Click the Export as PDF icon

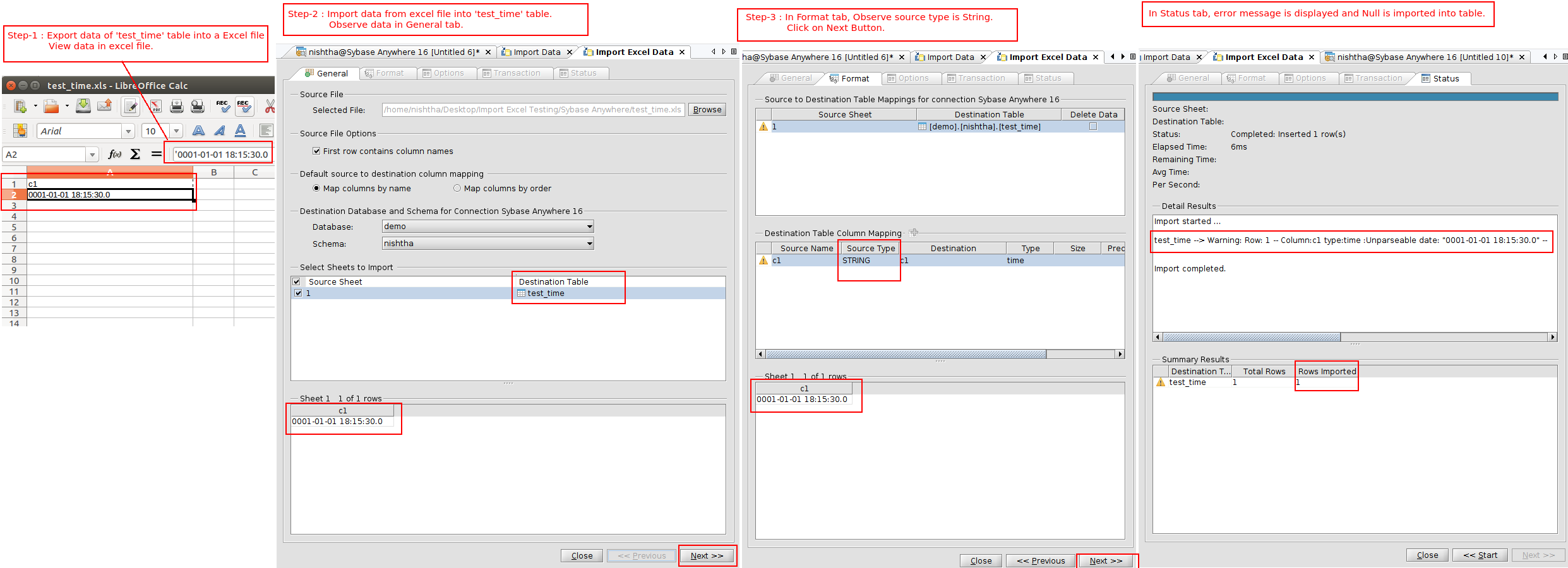[155, 106]
